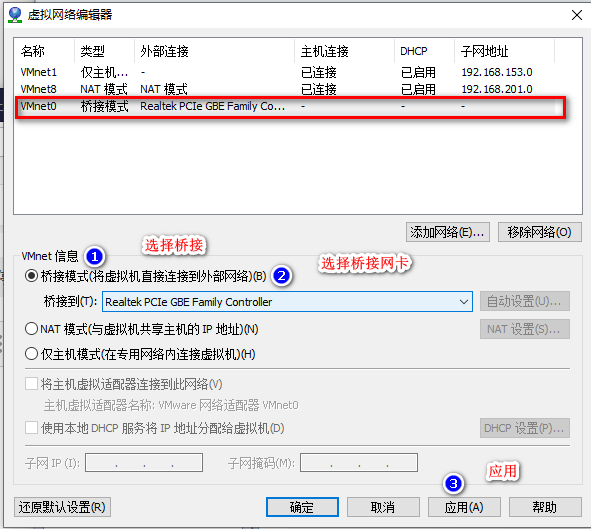Close the 虚拟网络编辑器 dialog

click(x=577, y=15)
